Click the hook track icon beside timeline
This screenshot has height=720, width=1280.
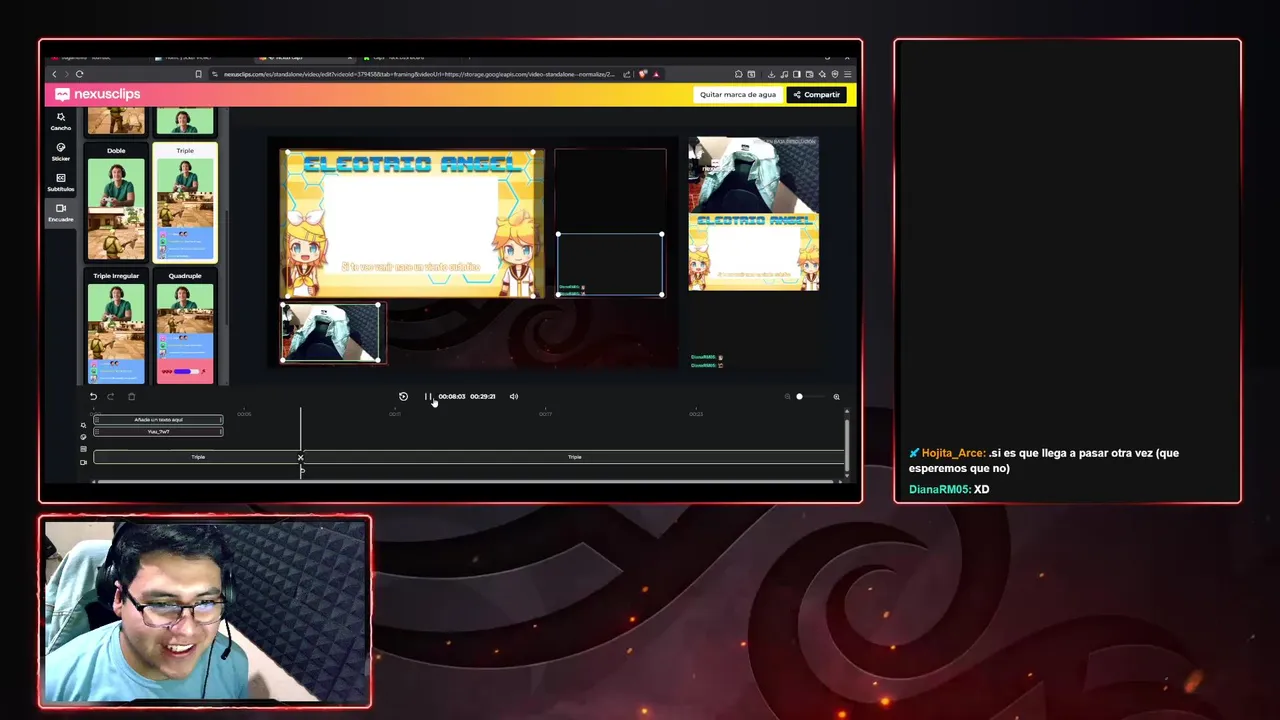[83, 425]
